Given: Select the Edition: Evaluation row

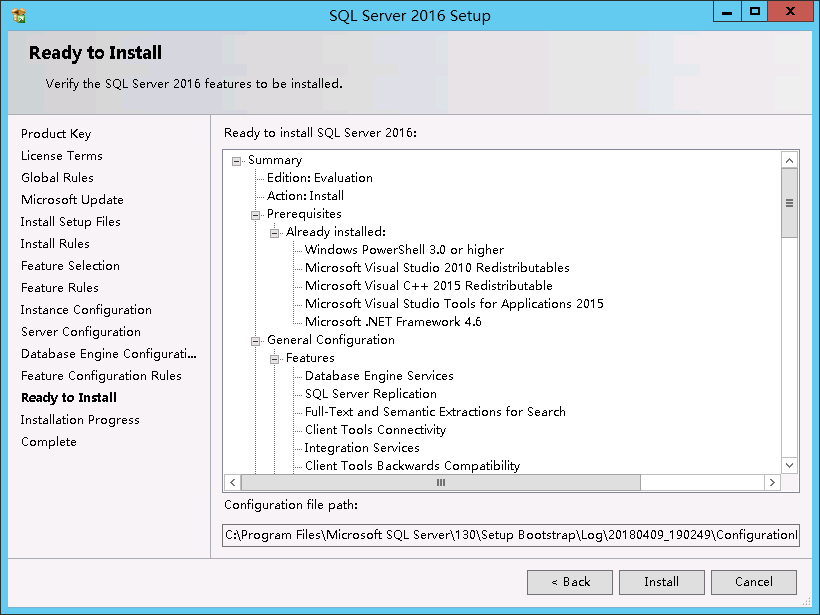Looking at the screenshot, I should click(320, 178).
